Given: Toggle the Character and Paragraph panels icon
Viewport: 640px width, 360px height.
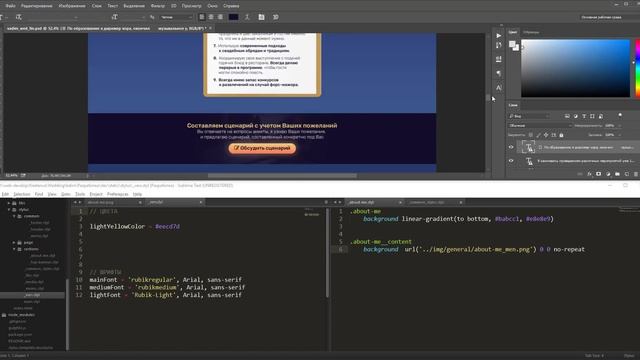Looking at the screenshot, I should click(x=261, y=17).
